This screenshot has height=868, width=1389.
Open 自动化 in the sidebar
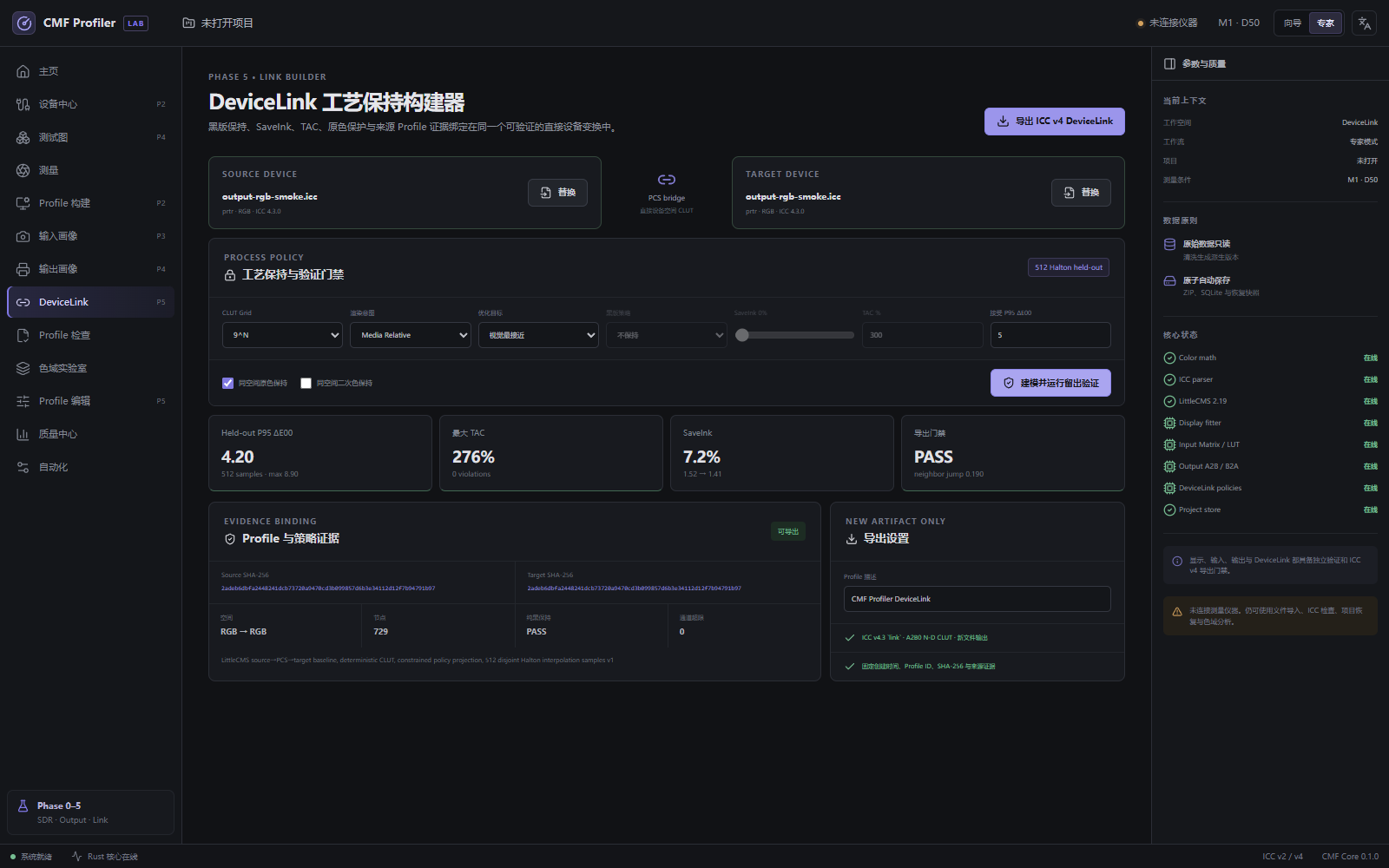point(90,467)
